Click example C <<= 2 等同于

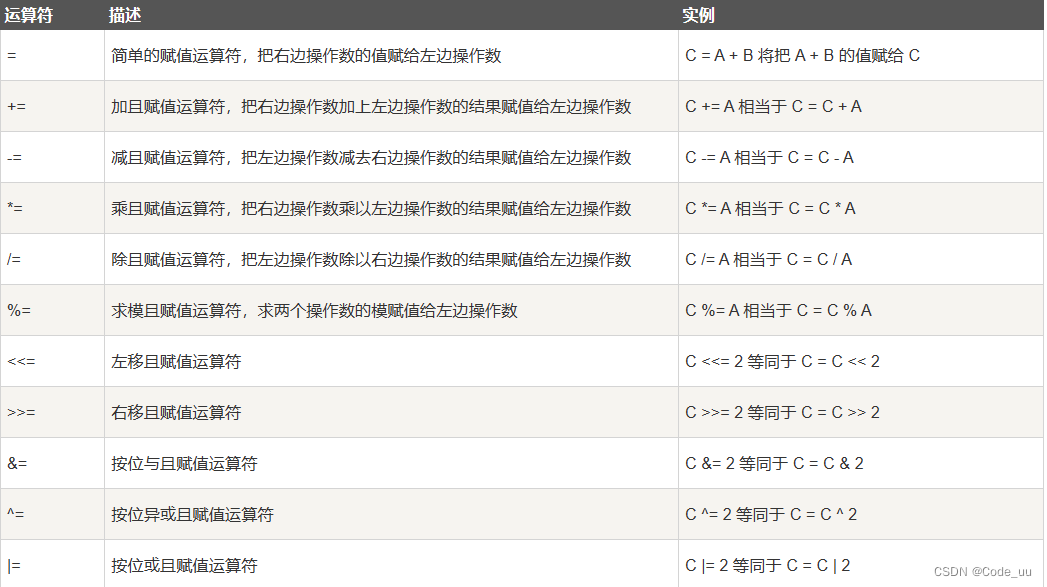pos(783,361)
